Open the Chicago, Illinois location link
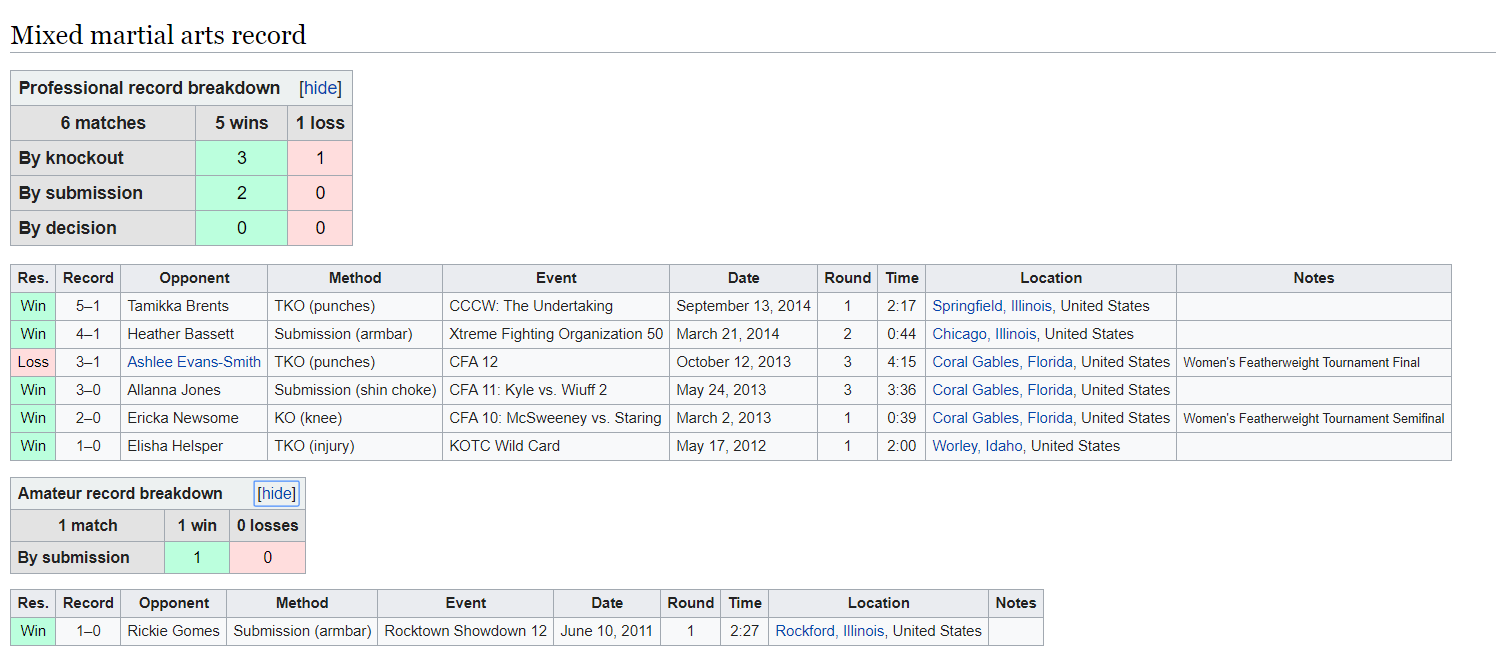Screen dimensions: 1496x664 pos(986,334)
